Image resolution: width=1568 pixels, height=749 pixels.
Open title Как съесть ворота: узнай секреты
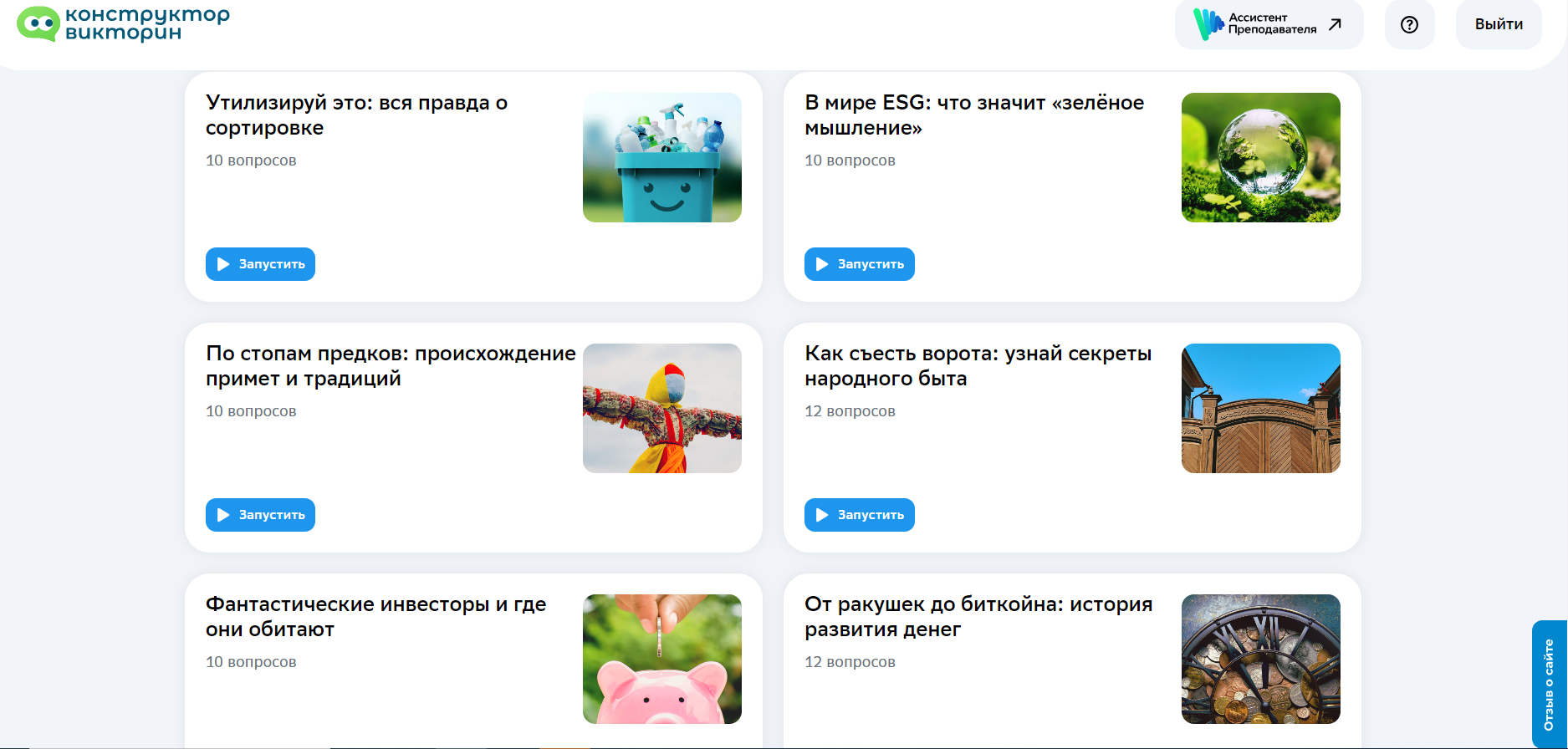978,366
